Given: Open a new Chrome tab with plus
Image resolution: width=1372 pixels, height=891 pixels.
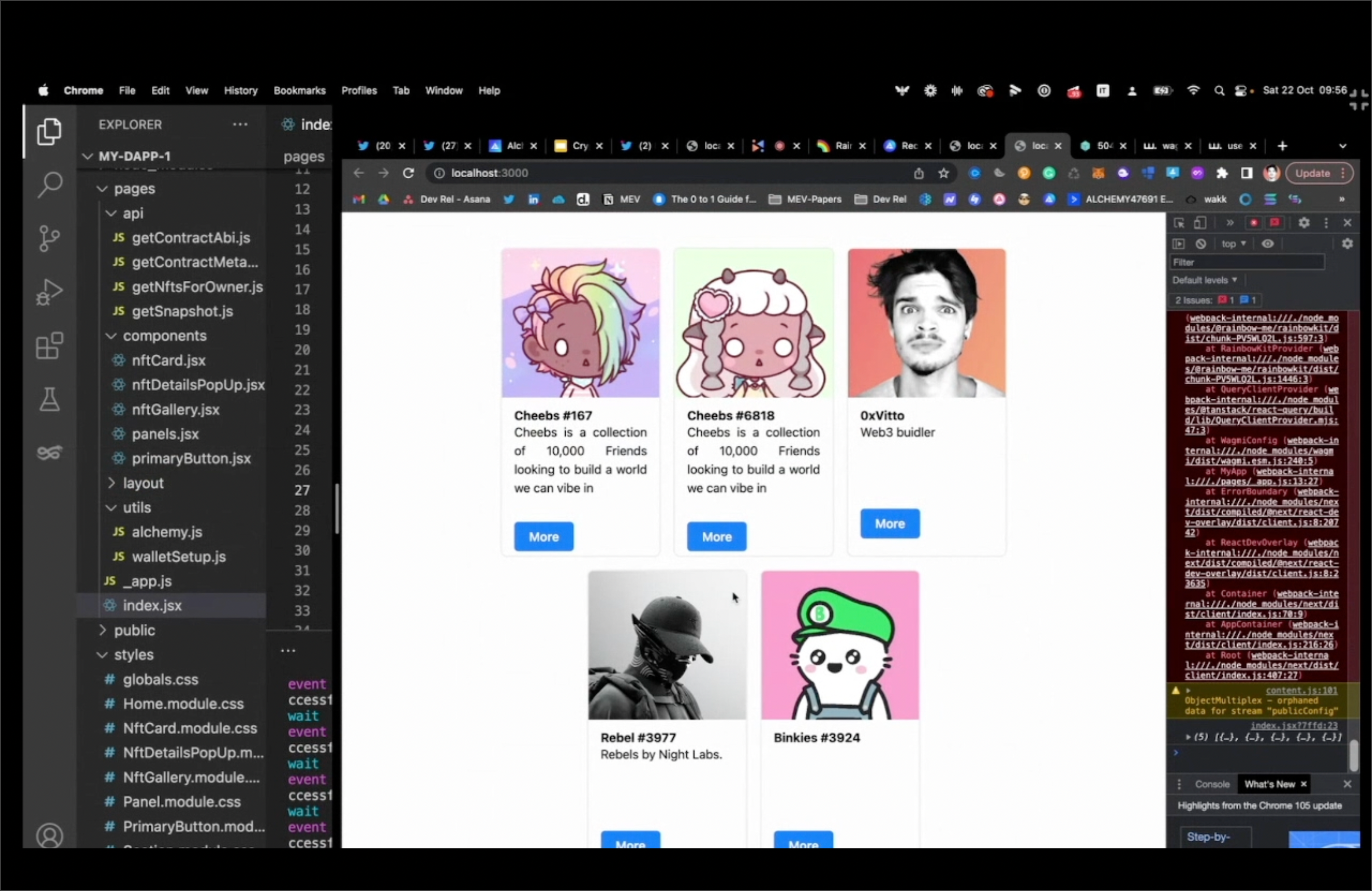Looking at the screenshot, I should [1282, 146].
